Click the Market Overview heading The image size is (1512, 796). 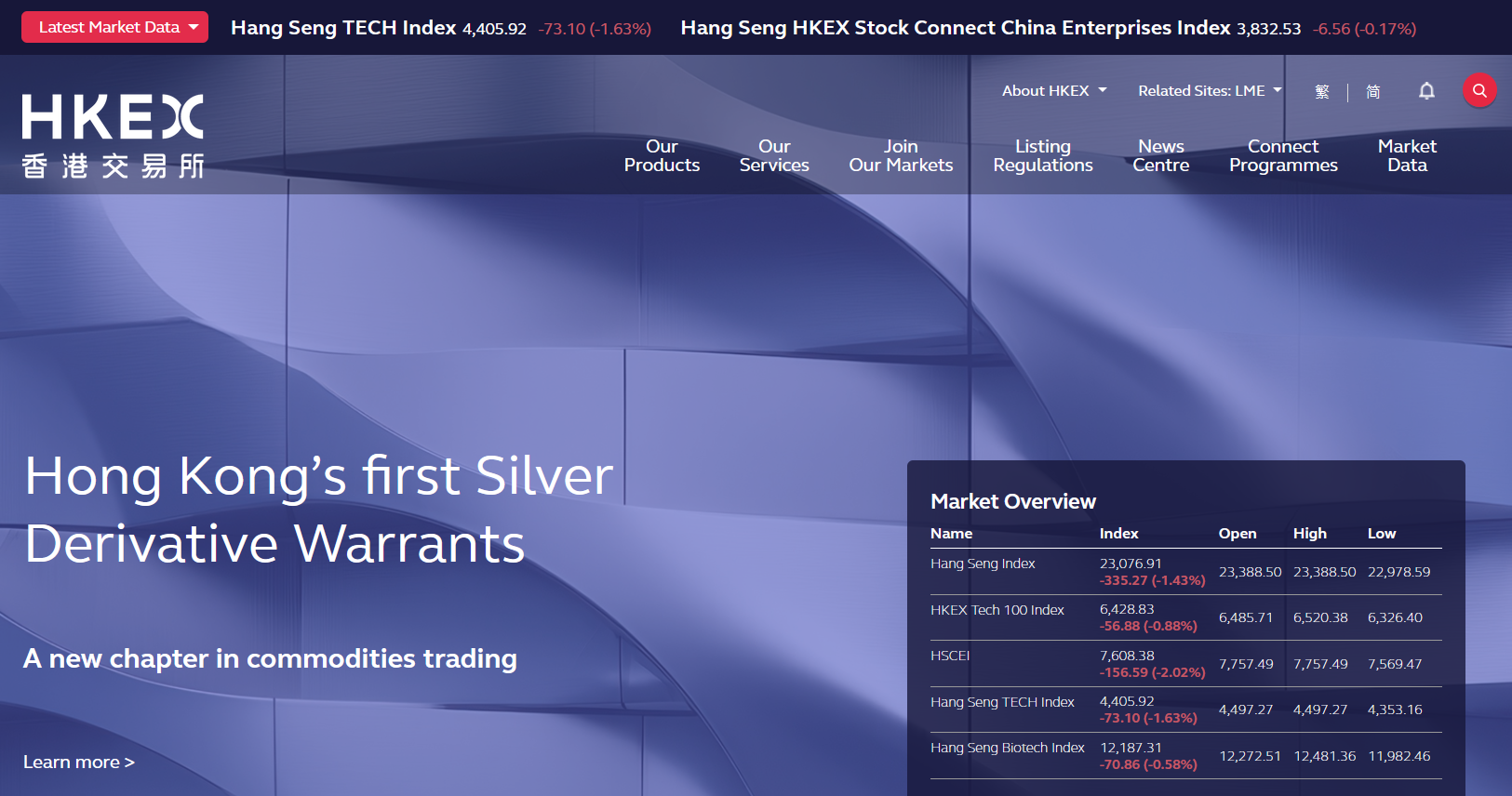(1013, 501)
